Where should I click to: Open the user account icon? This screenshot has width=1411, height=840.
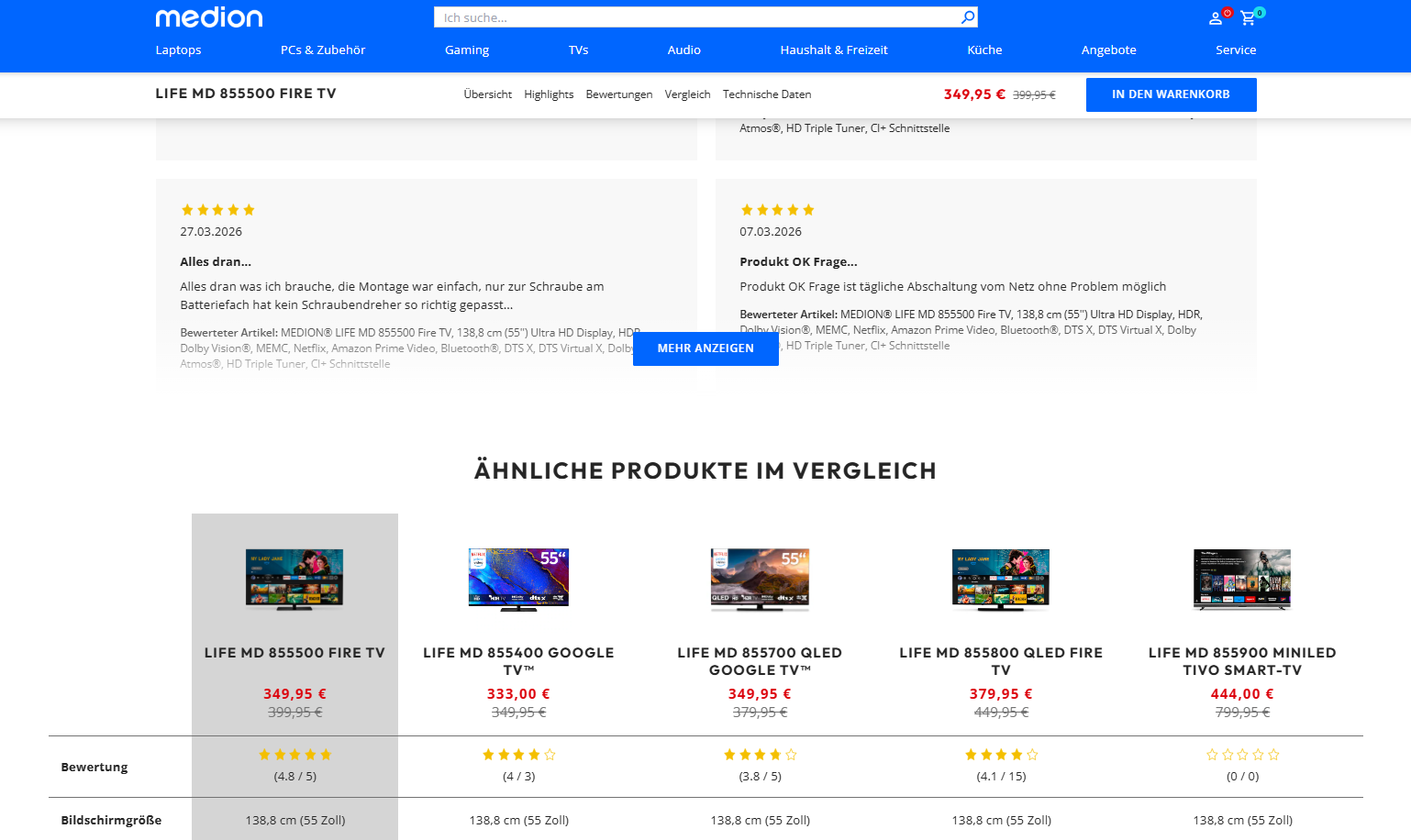coord(1216,17)
